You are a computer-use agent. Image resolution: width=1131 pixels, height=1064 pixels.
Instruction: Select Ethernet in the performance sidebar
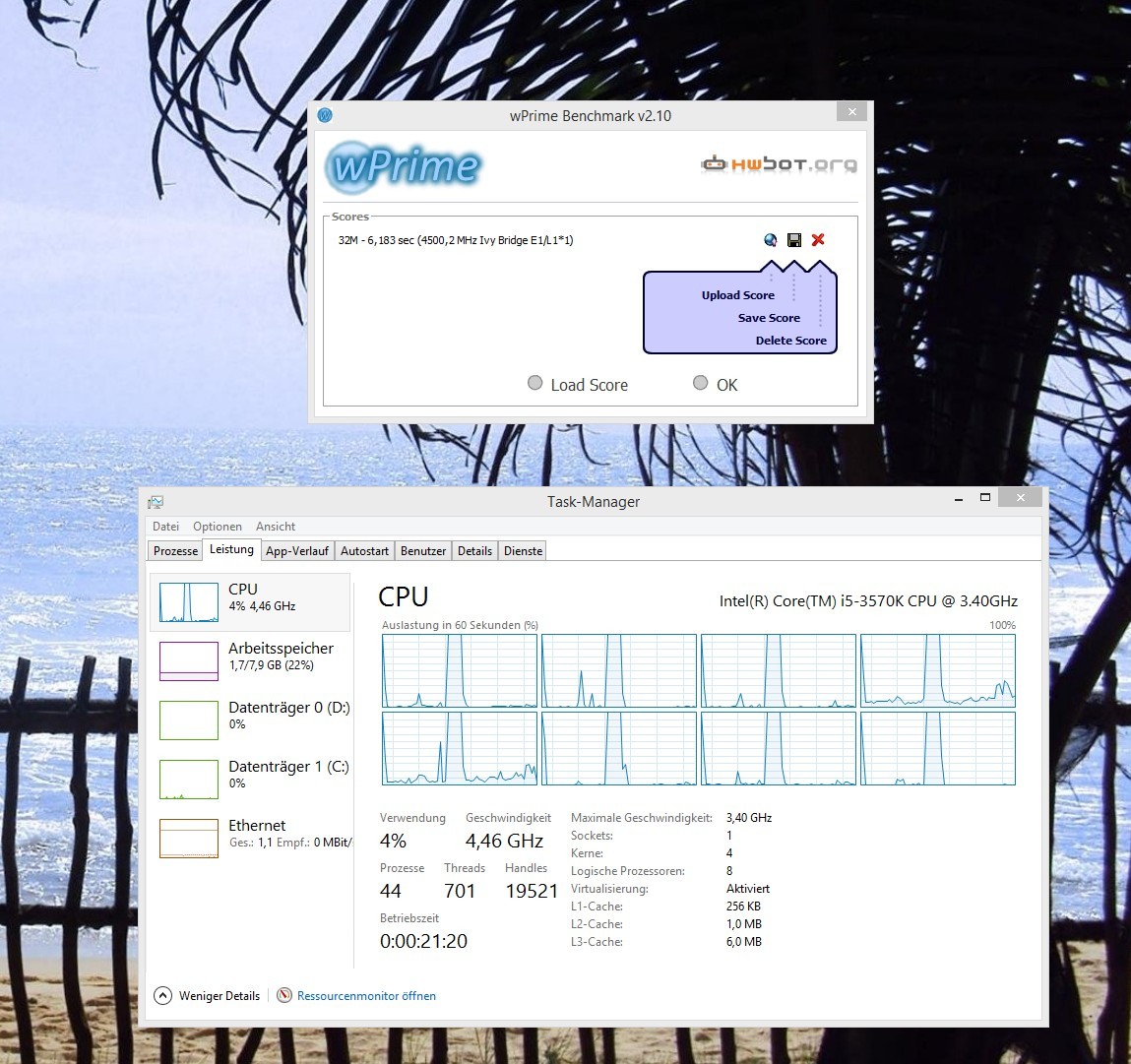250,839
